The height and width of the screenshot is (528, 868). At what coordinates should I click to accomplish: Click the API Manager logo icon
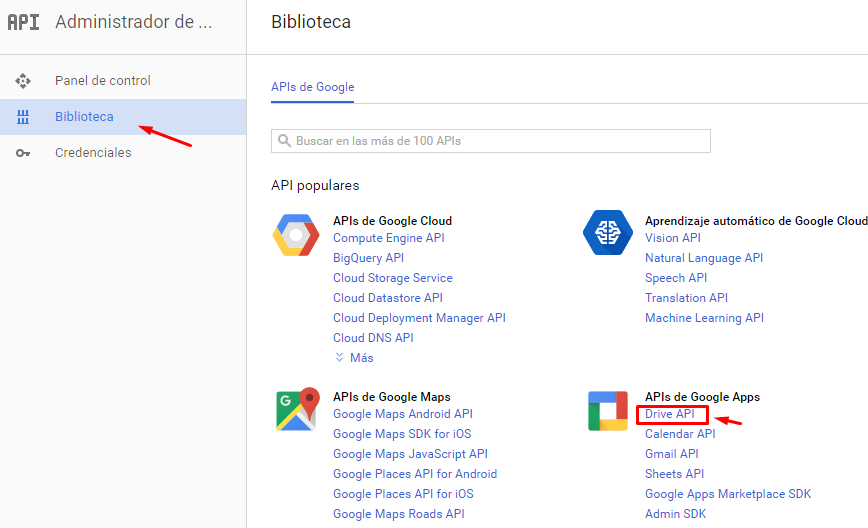coord(23,22)
